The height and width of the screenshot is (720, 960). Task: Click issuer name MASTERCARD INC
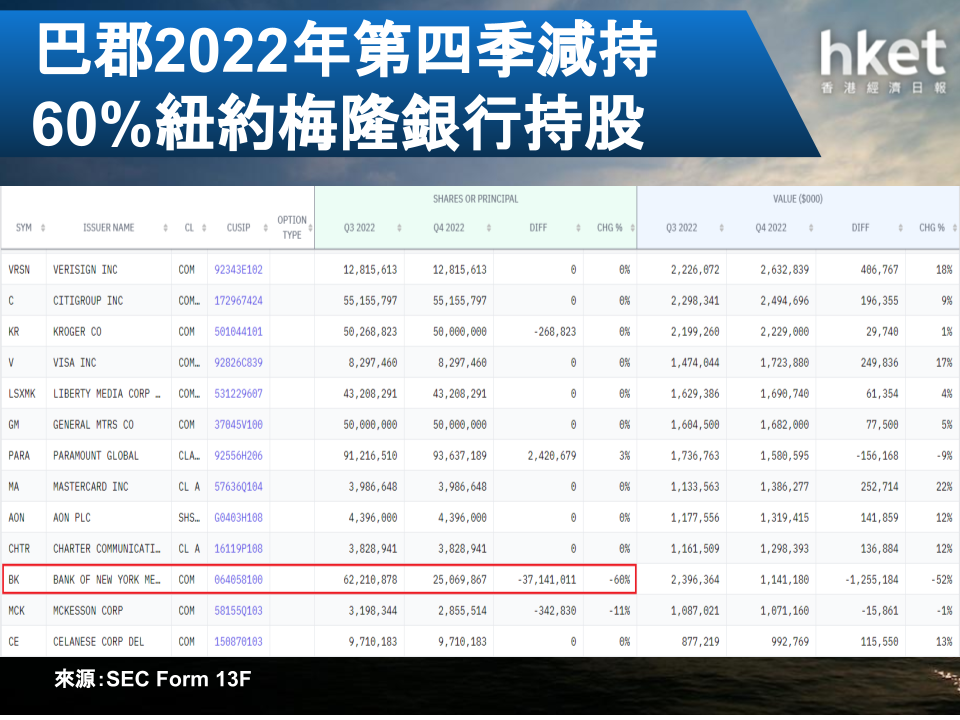tap(91, 487)
